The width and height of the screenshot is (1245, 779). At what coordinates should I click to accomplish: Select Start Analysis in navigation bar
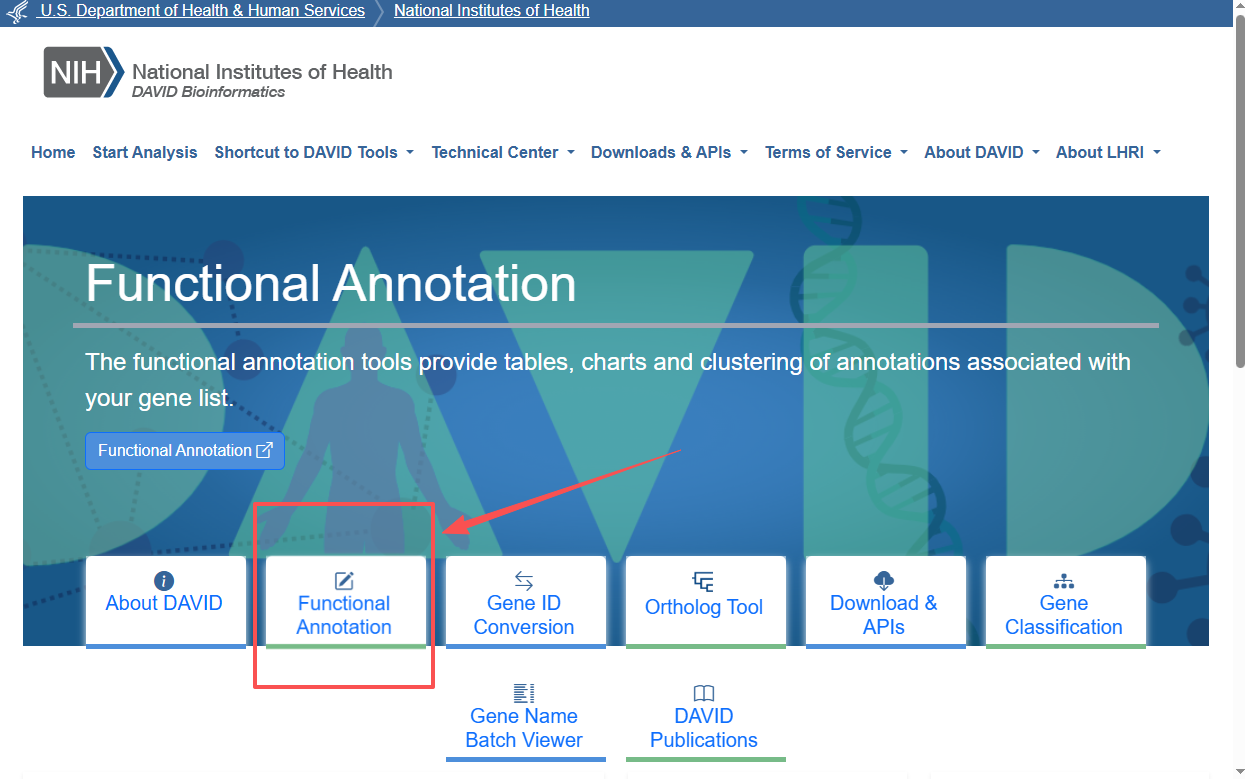click(x=145, y=153)
